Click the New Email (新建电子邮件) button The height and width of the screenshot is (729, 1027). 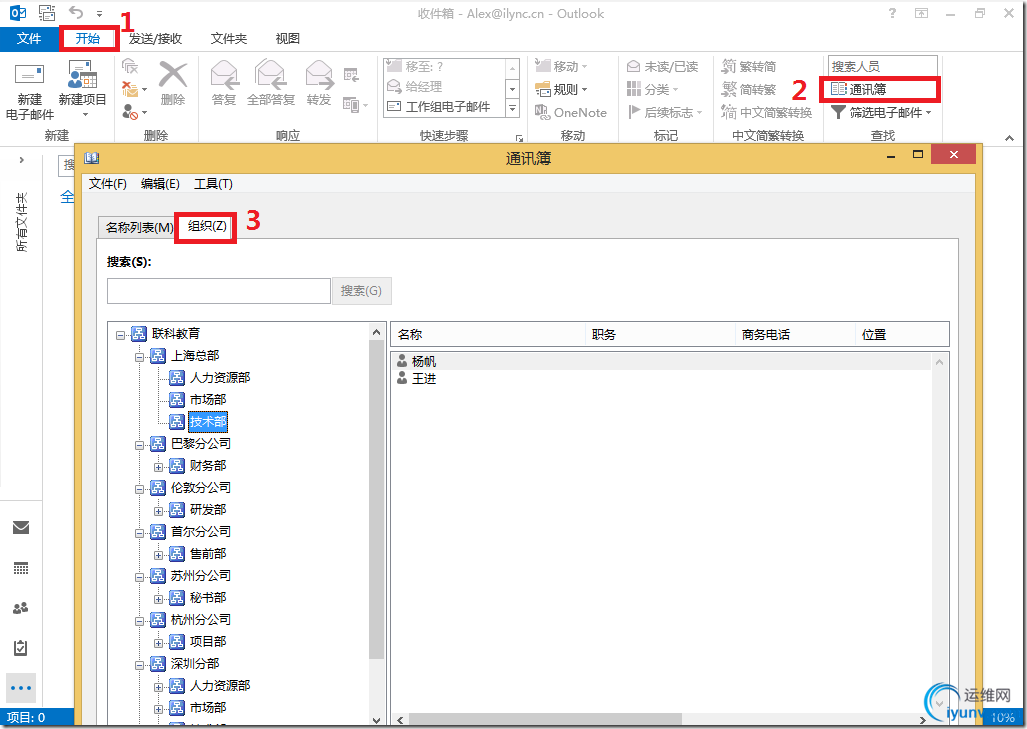pyautogui.click(x=29, y=92)
